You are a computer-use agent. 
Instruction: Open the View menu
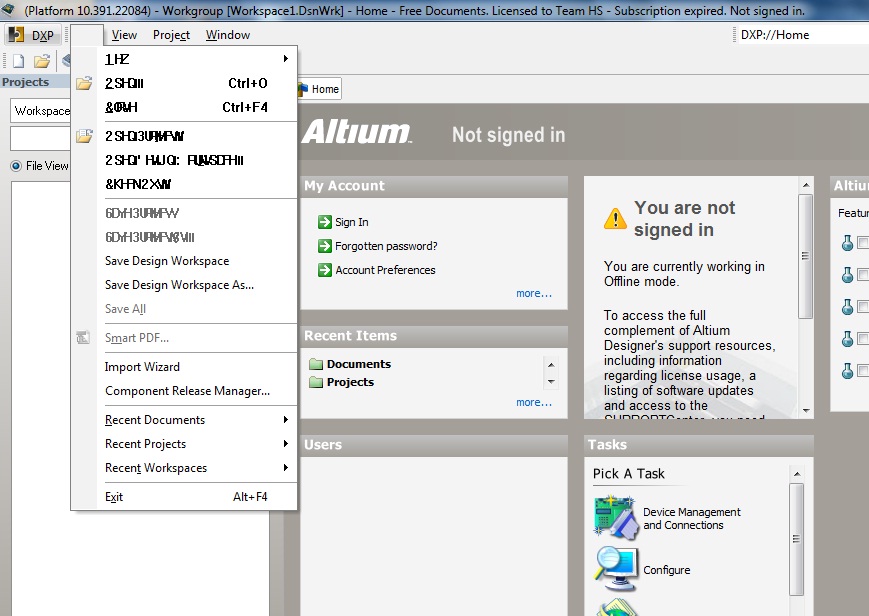[x=124, y=35]
